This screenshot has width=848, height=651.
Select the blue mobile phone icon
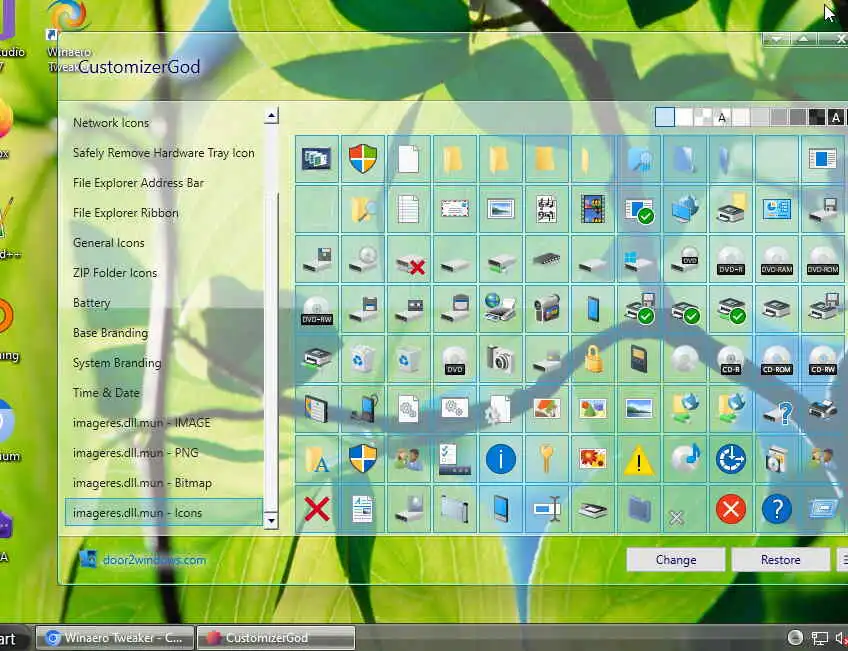(x=593, y=309)
